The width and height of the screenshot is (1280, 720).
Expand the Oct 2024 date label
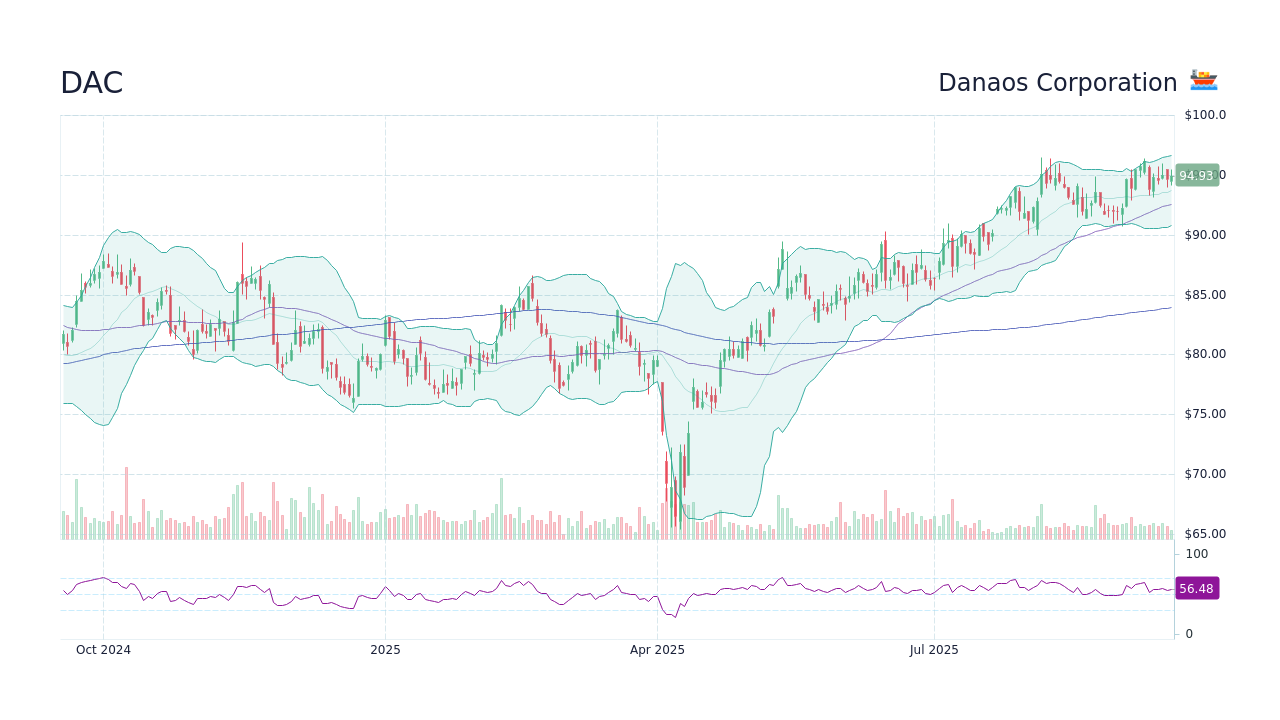point(104,649)
